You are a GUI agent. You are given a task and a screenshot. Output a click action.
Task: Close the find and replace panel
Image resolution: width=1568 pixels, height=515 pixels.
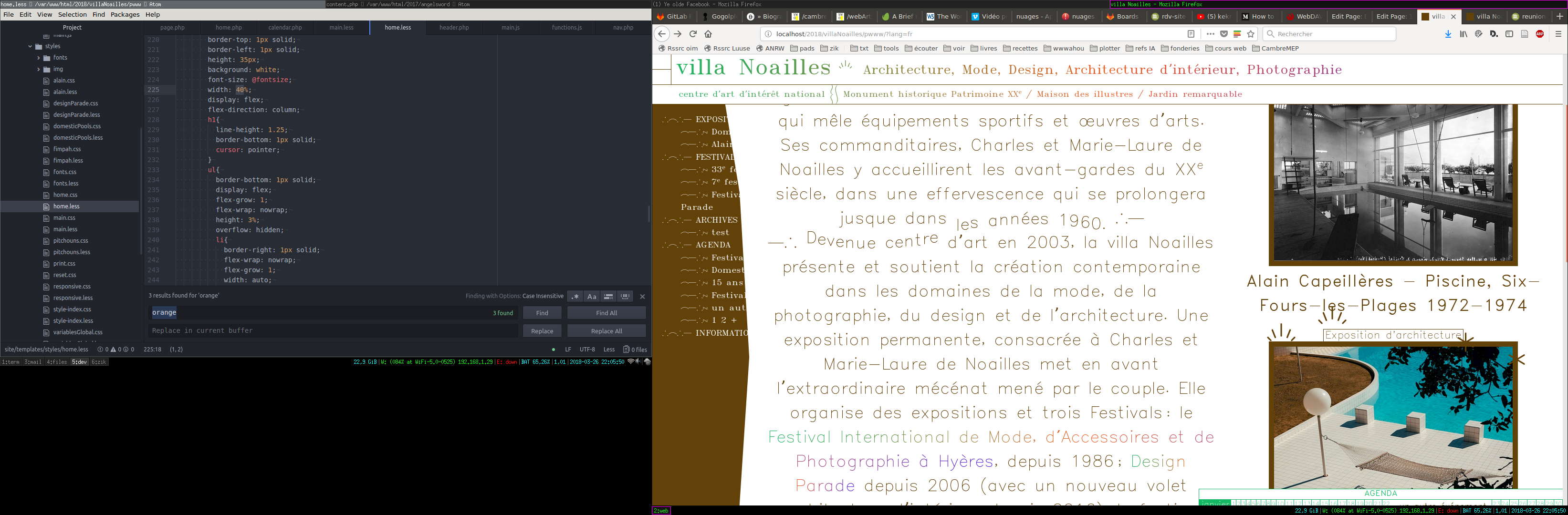point(642,296)
